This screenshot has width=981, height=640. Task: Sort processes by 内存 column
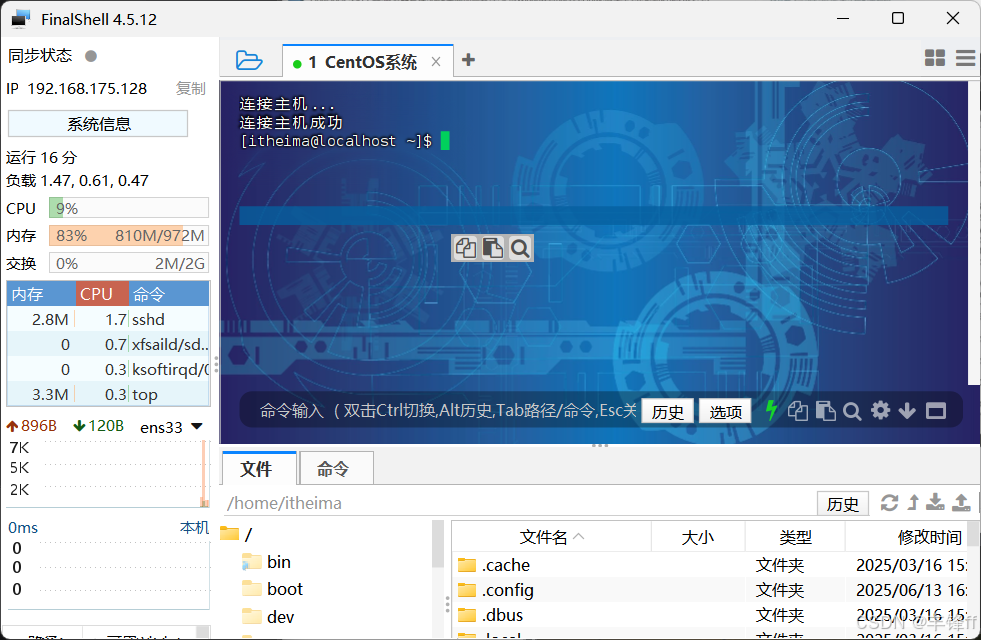point(41,294)
